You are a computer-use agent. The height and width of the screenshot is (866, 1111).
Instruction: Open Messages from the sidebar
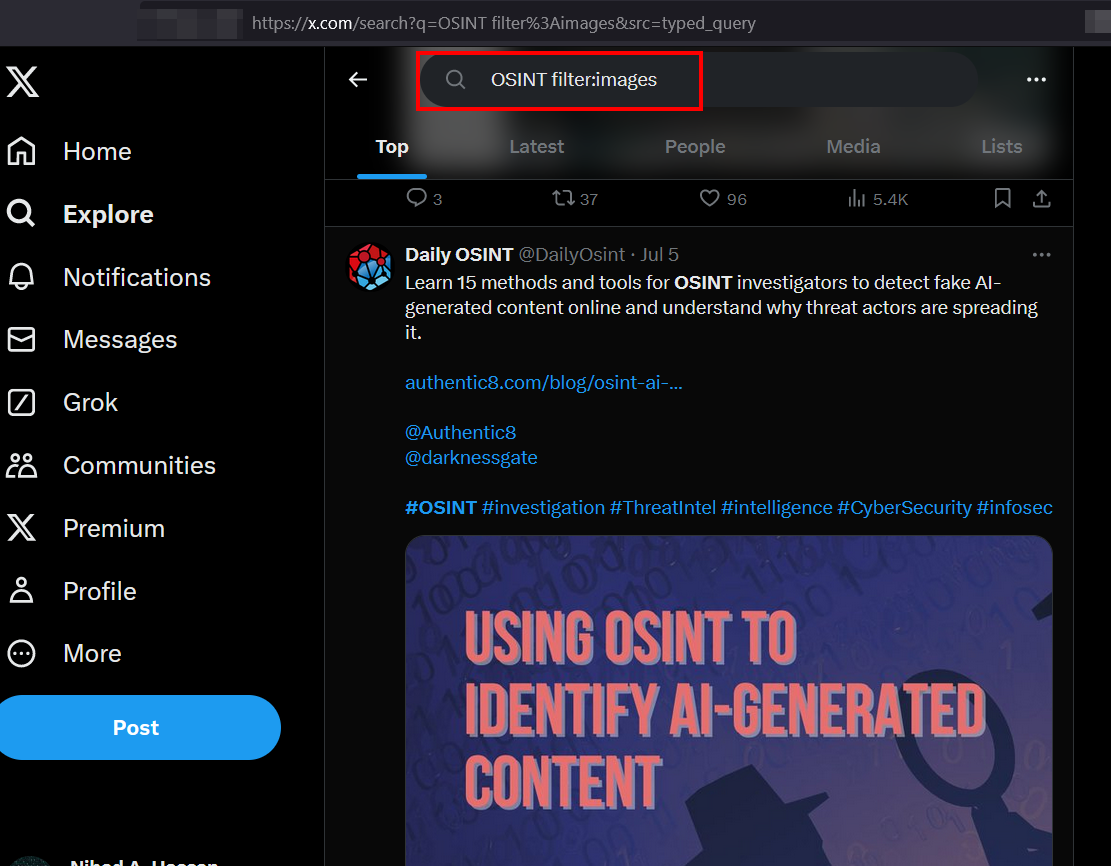pyautogui.click(x=92, y=339)
